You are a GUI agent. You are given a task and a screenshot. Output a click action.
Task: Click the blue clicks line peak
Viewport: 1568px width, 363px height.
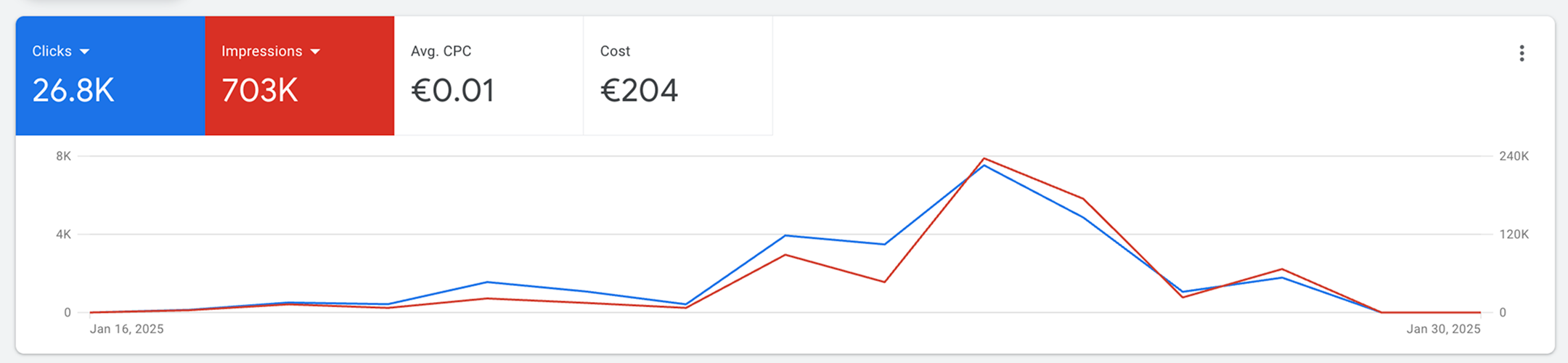[984, 166]
